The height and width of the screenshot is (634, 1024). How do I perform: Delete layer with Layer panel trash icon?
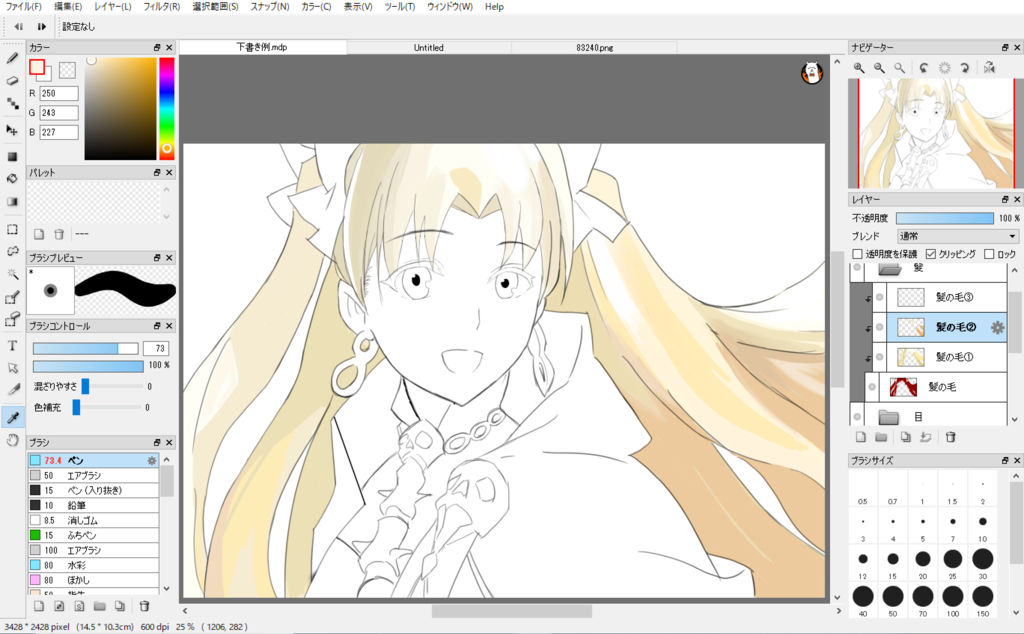coord(951,437)
